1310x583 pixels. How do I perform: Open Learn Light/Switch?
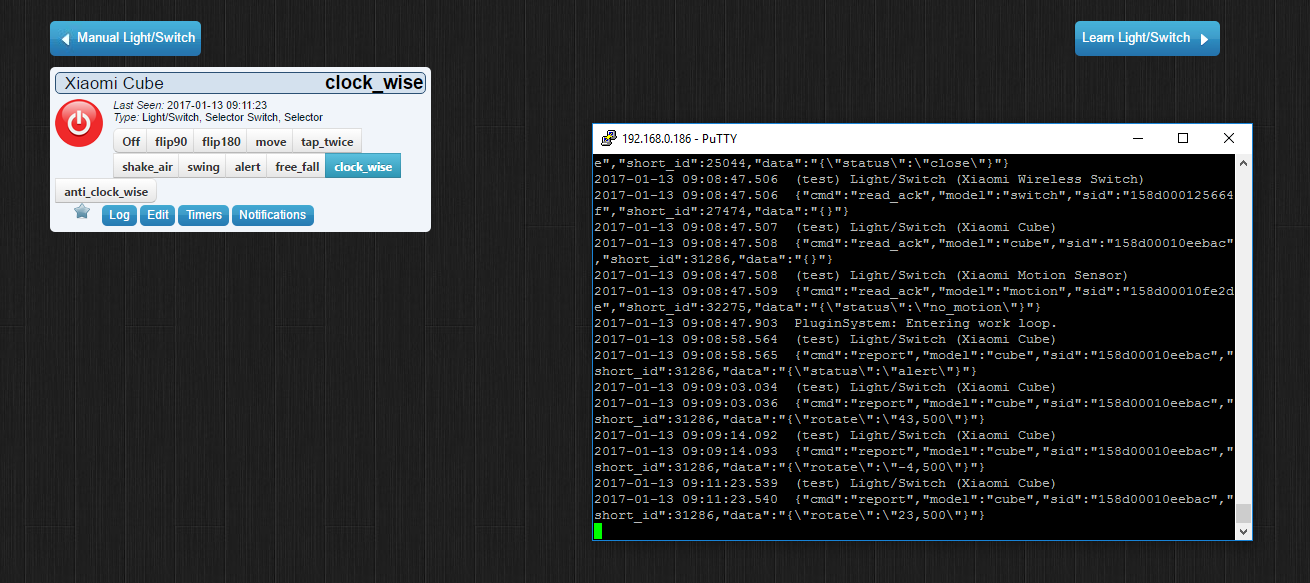[1147, 38]
